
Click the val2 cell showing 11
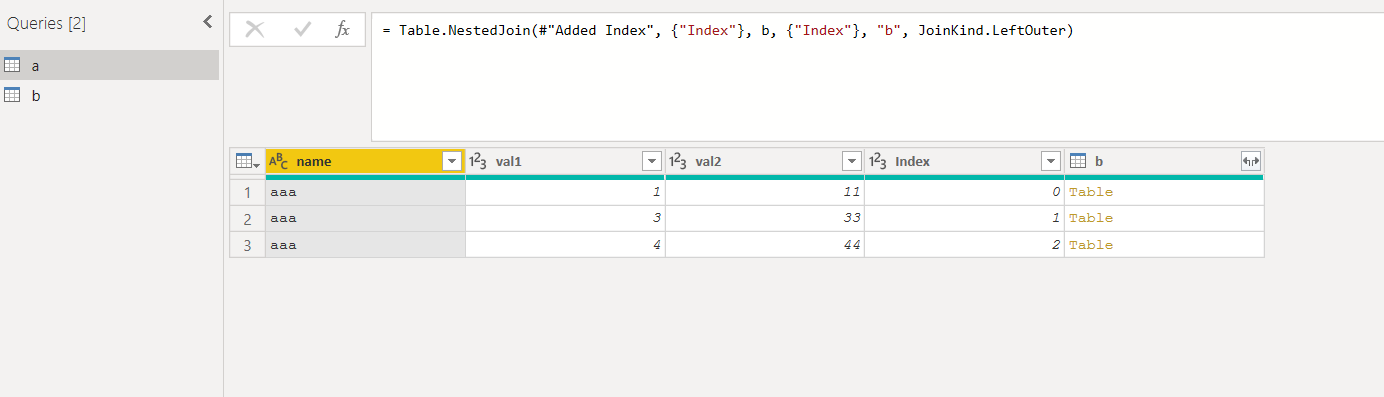pos(765,192)
